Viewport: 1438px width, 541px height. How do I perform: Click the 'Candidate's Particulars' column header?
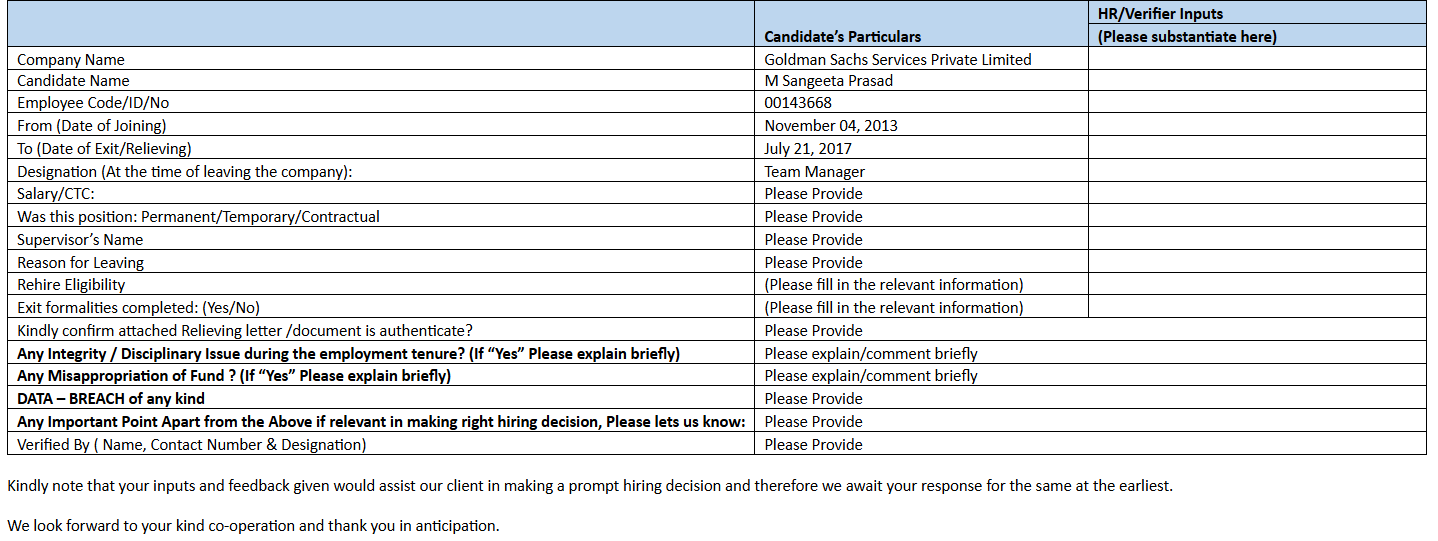pos(842,37)
